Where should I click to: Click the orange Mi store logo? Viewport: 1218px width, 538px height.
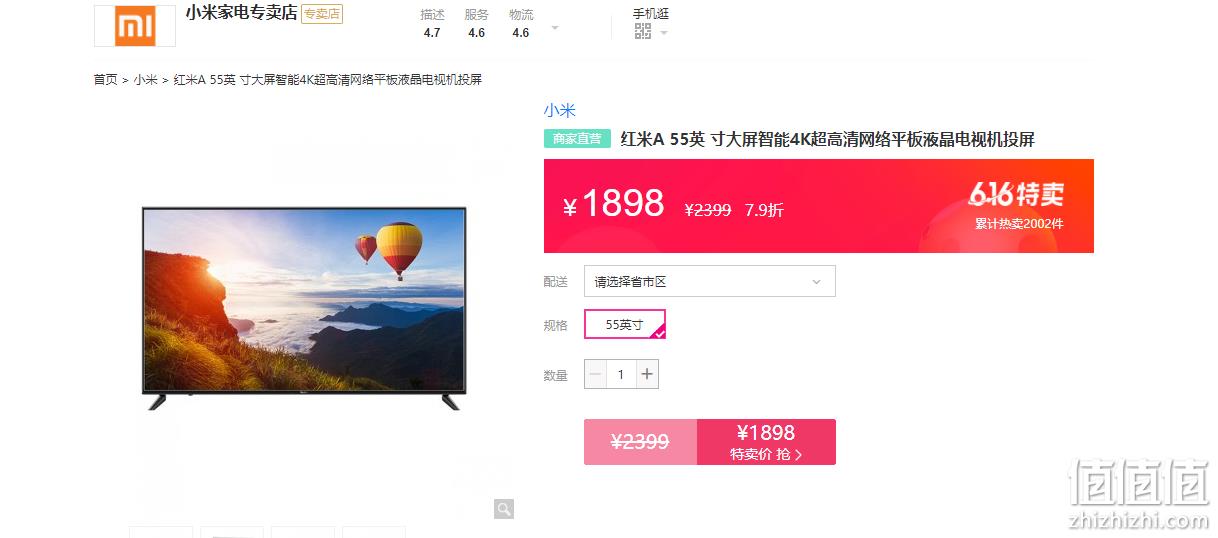click(135, 25)
